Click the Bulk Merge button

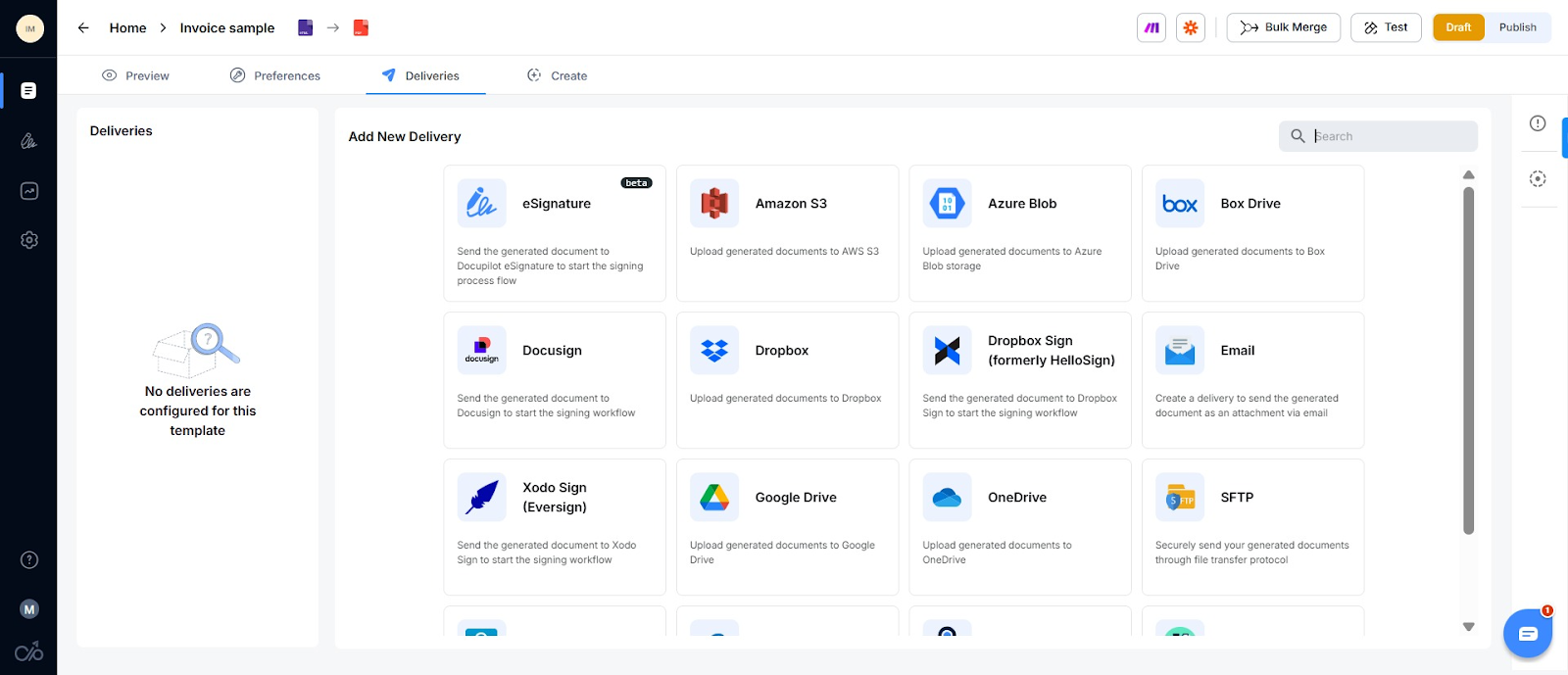pos(1283,27)
